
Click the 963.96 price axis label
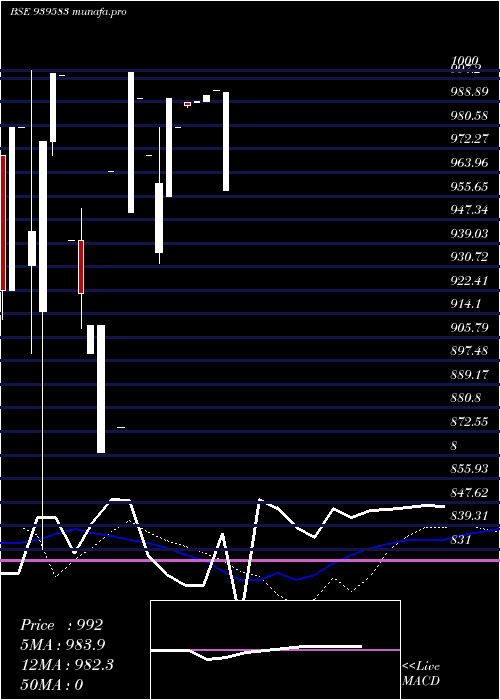tap(469, 162)
